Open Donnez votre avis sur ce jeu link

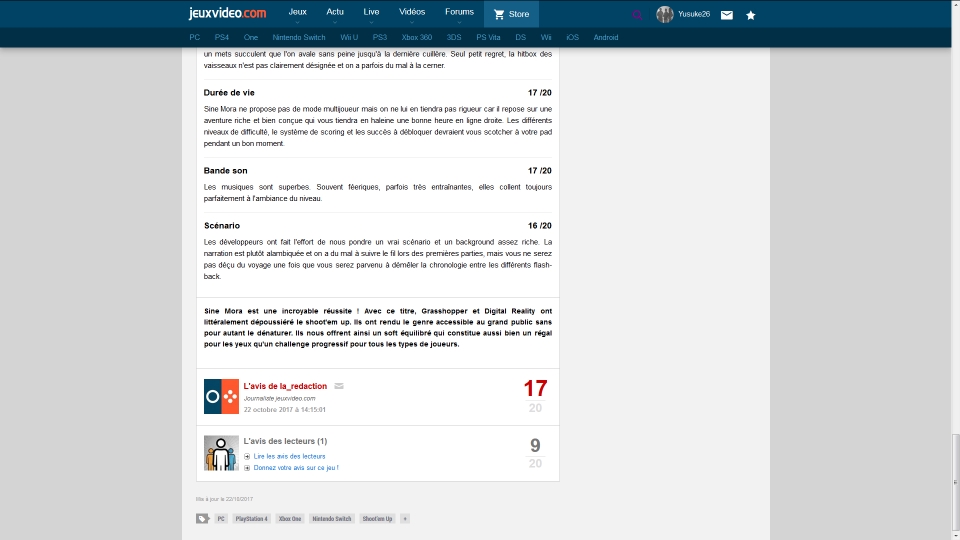[296, 468]
